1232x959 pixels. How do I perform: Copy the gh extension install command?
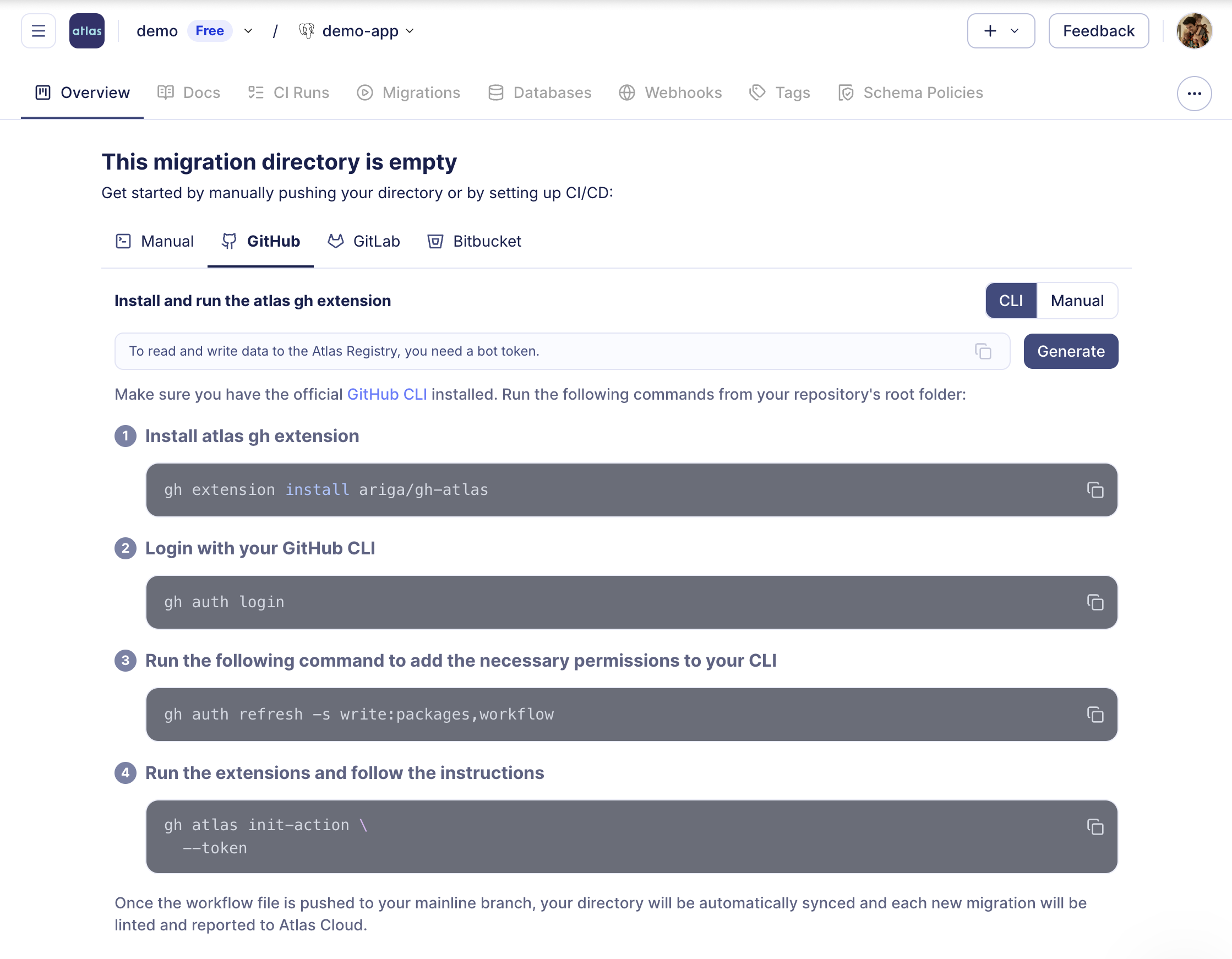click(1095, 490)
